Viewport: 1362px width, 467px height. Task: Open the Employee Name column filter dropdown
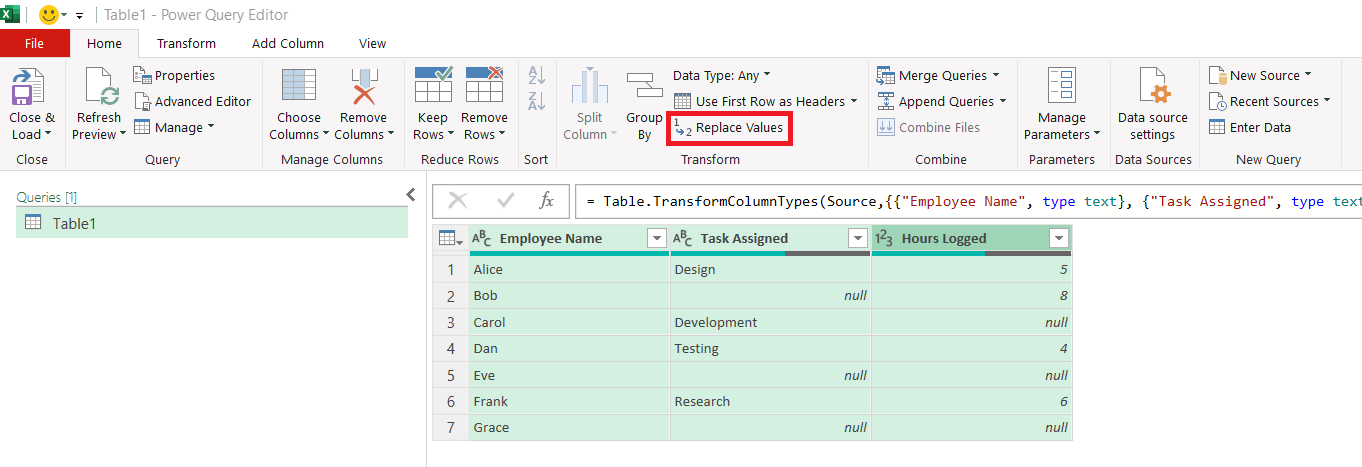tap(656, 238)
